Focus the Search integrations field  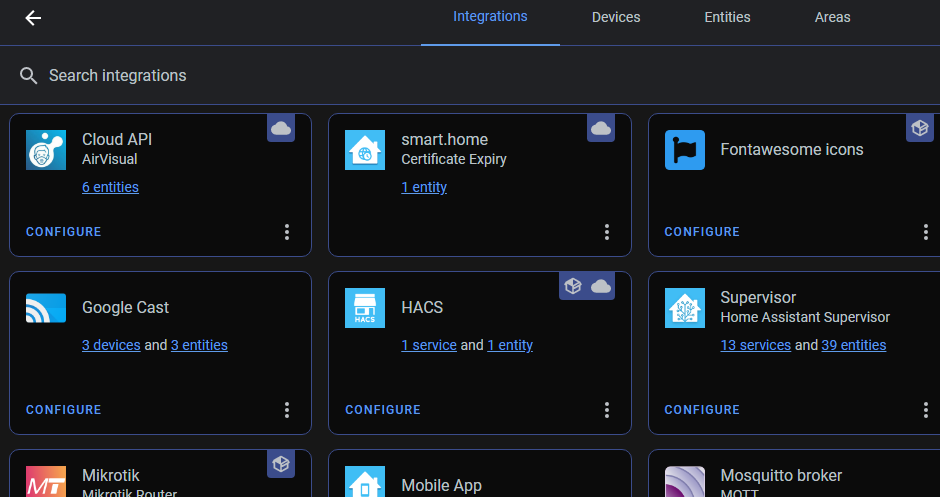(470, 76)
